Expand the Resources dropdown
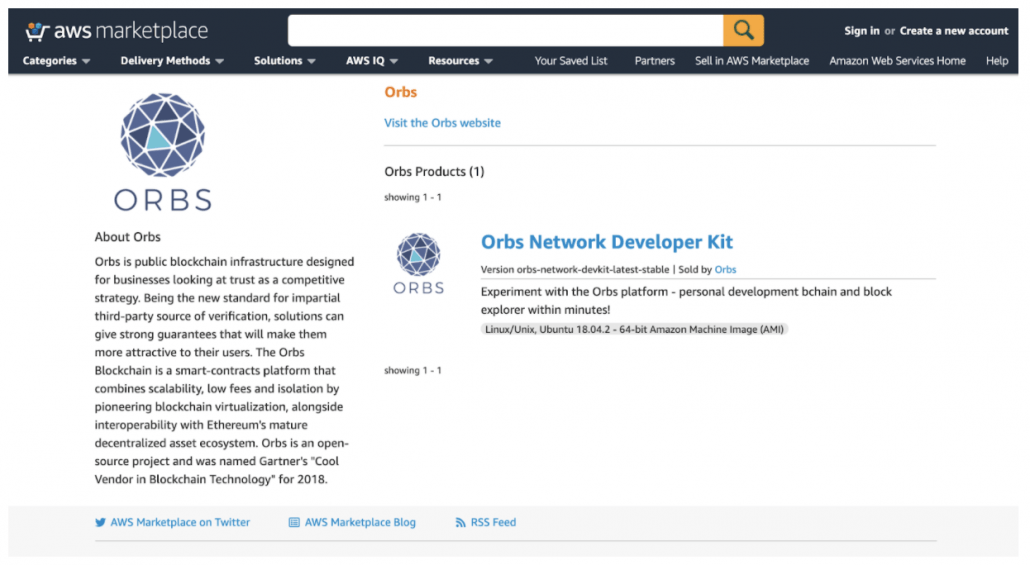The height and width of the screenshot is (565, 1030). tap(460, 60)
